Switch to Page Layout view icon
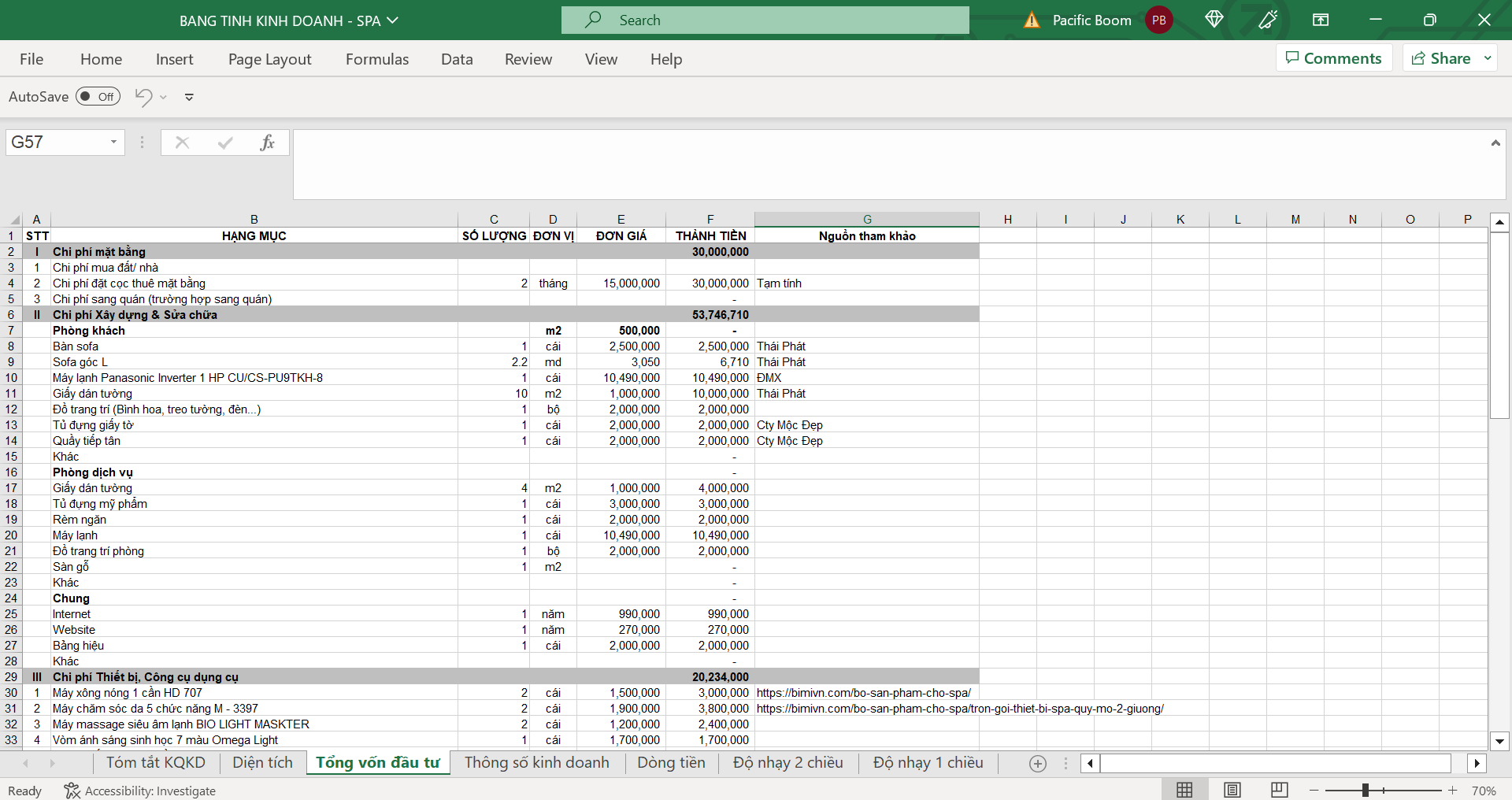 pos(1232,790)
